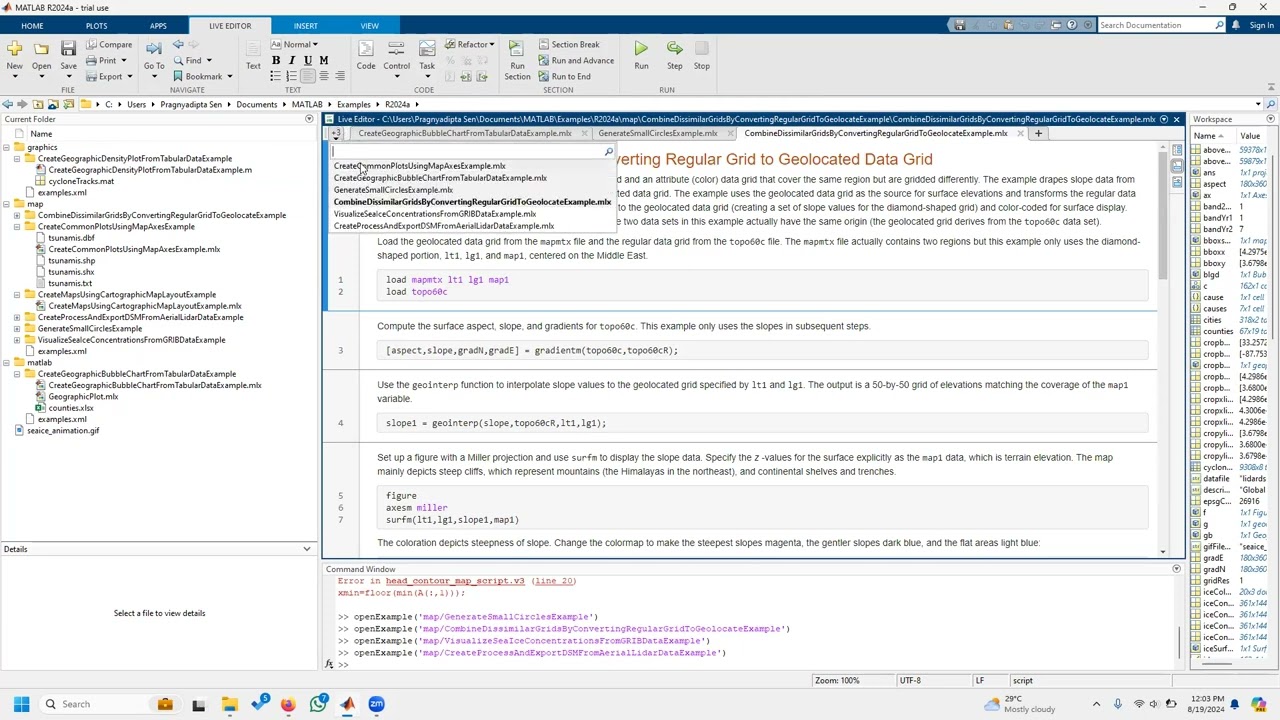Switch to the INSERT ribbon tab
The height and width of the screenshot is (720, 1280).
tap(306, 25)
